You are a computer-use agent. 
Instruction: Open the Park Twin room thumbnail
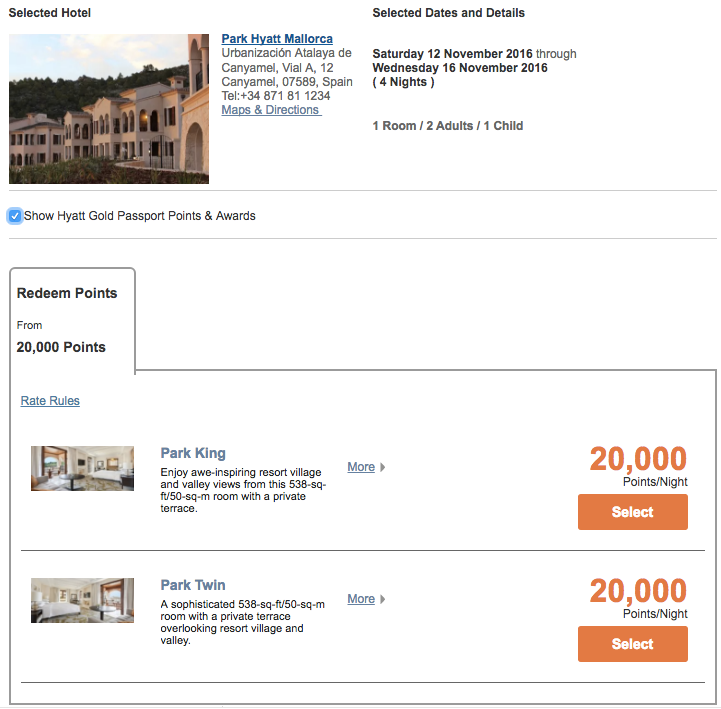[x=82, y=600]
